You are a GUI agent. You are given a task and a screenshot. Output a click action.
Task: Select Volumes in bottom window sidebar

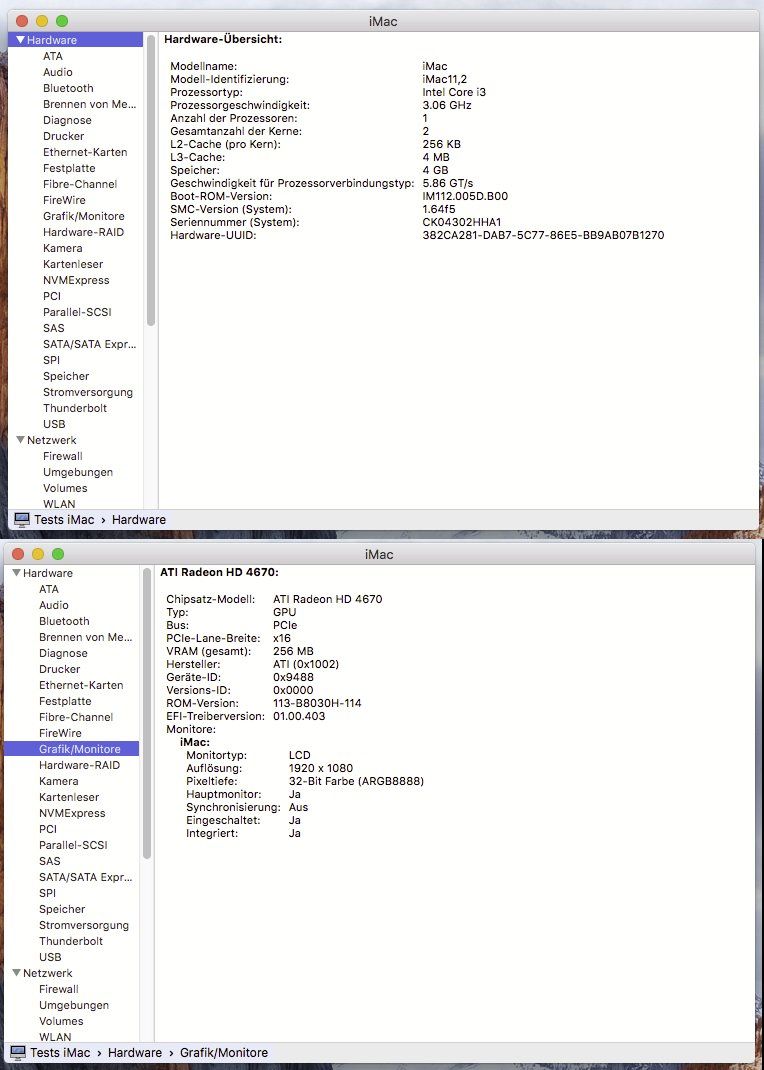pos(61,1021)
